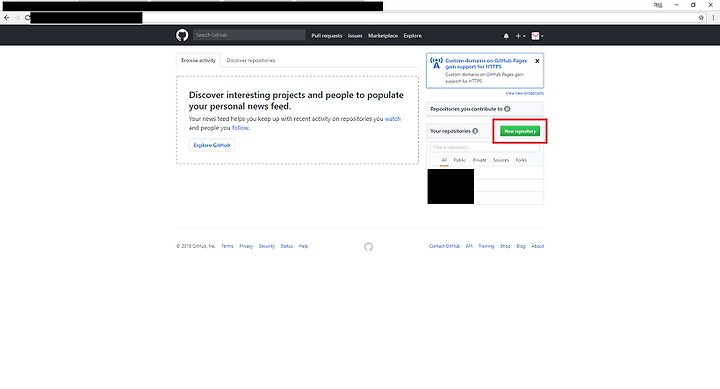
Task: Go to Marketplace in the header
Action: (x=383, y=36)
